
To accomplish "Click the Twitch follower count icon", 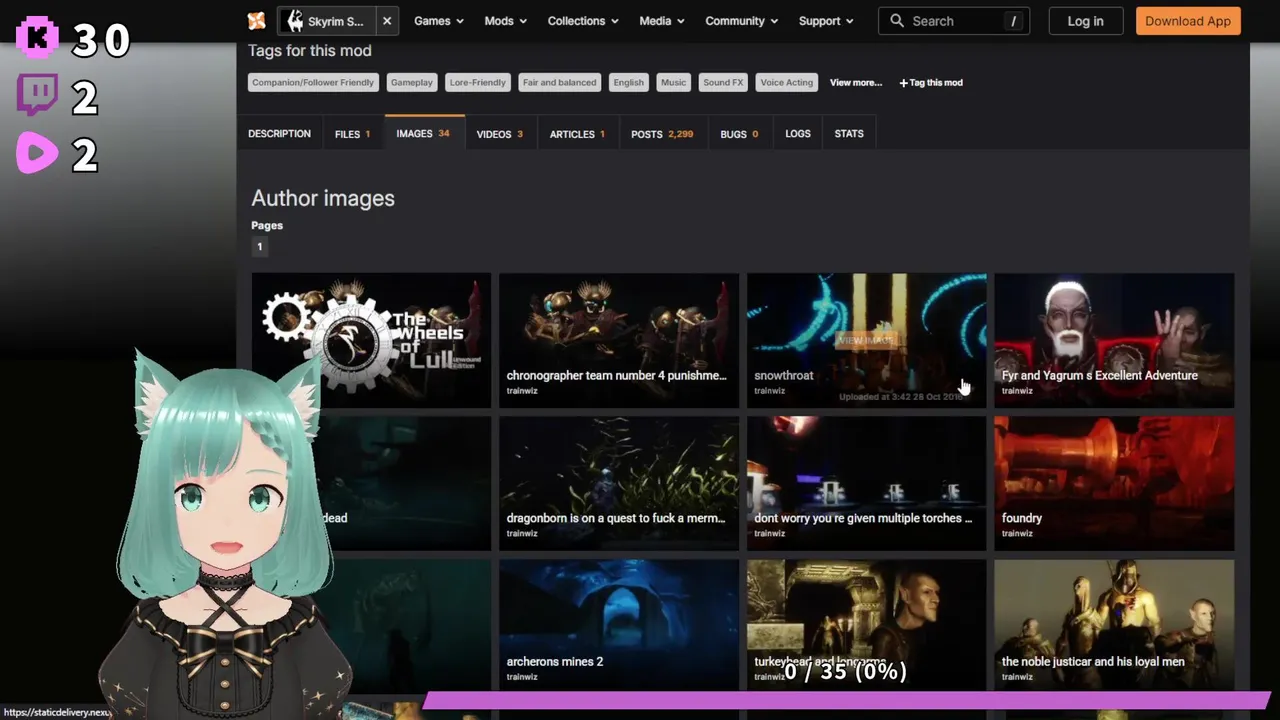I will (37, 96).
